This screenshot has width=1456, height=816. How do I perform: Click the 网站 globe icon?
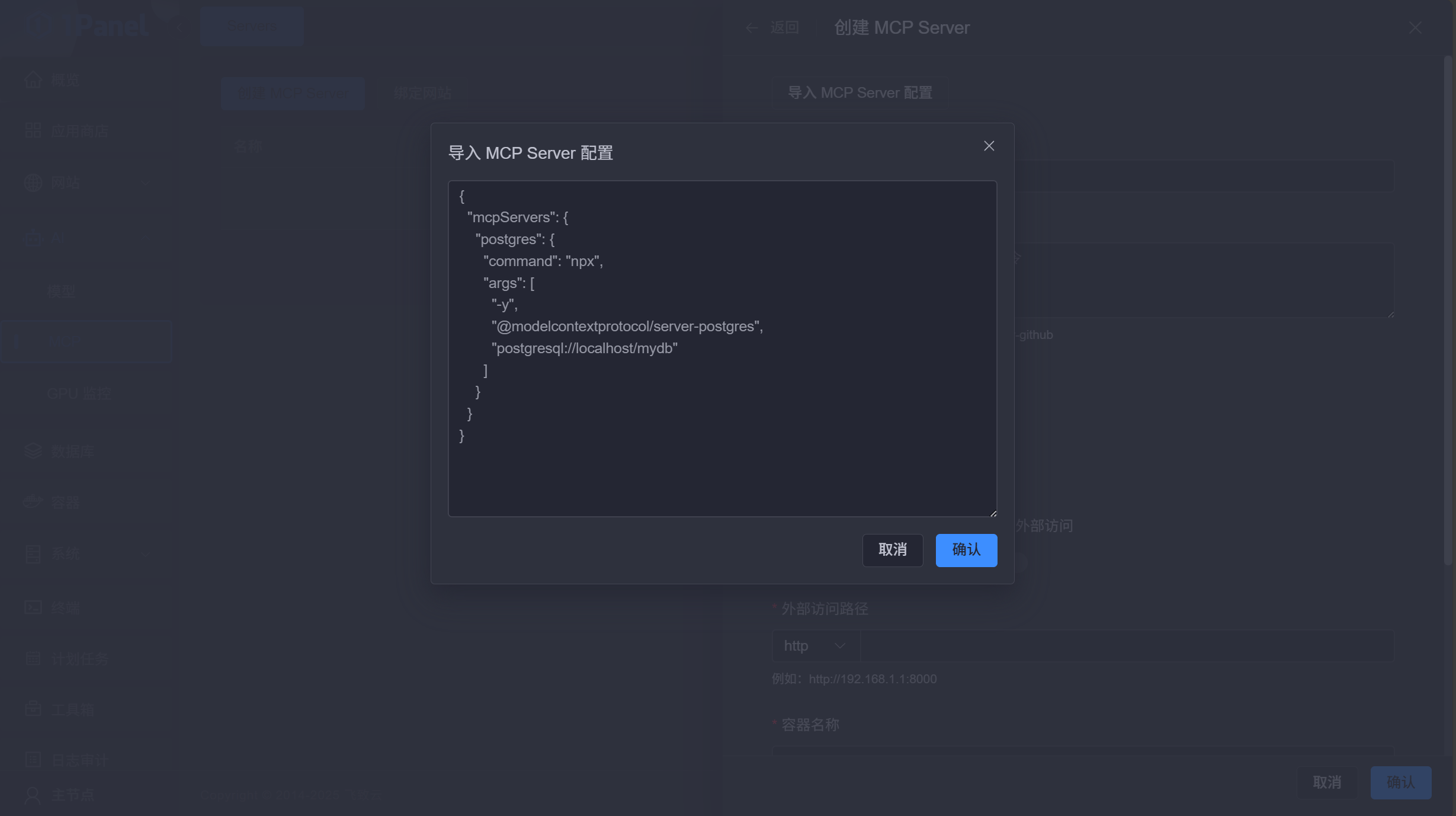33,183
